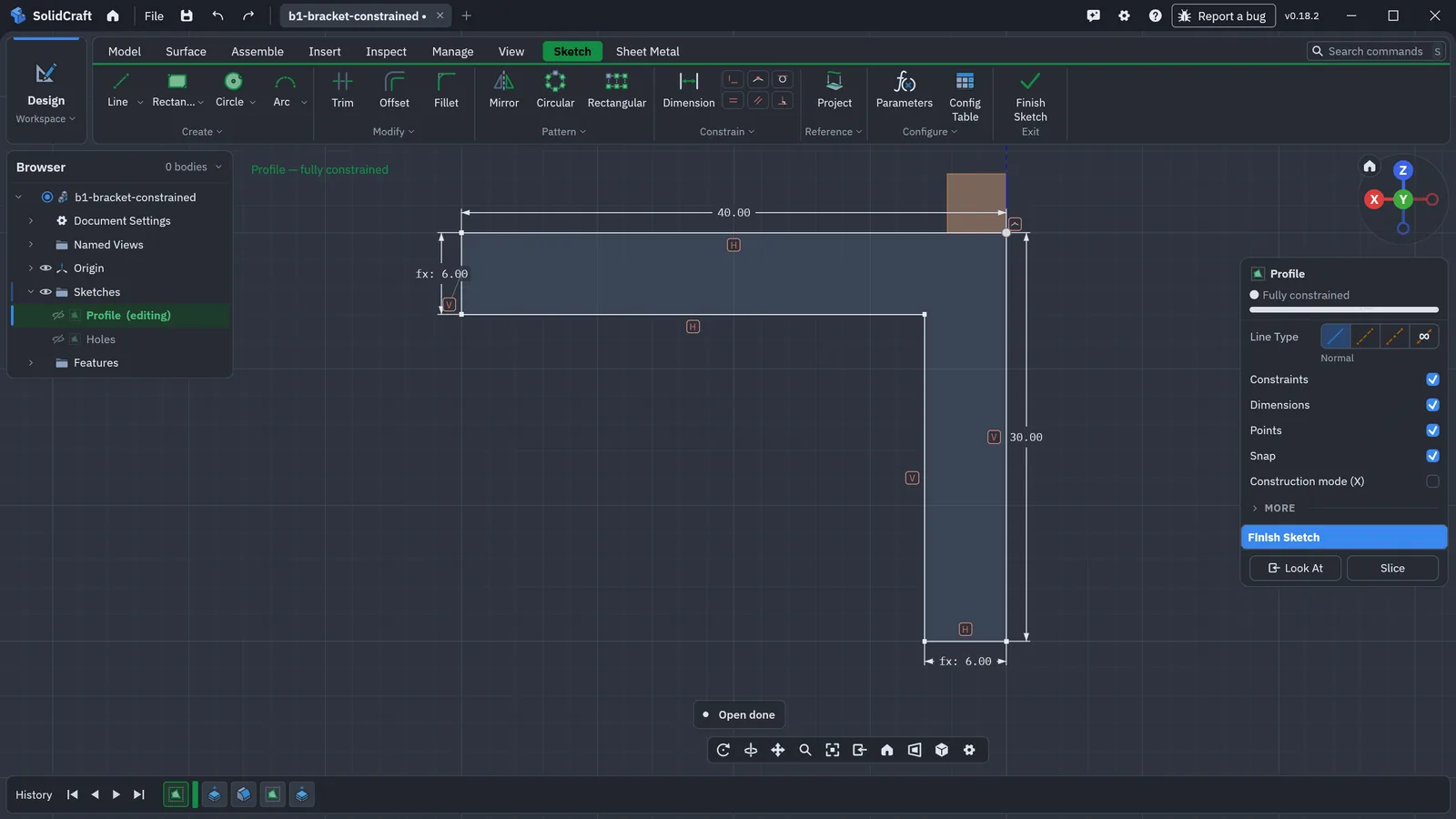The image size is (1456, 819).
Task: Toggle visibility eye for Origin
Action: (45, 268)
